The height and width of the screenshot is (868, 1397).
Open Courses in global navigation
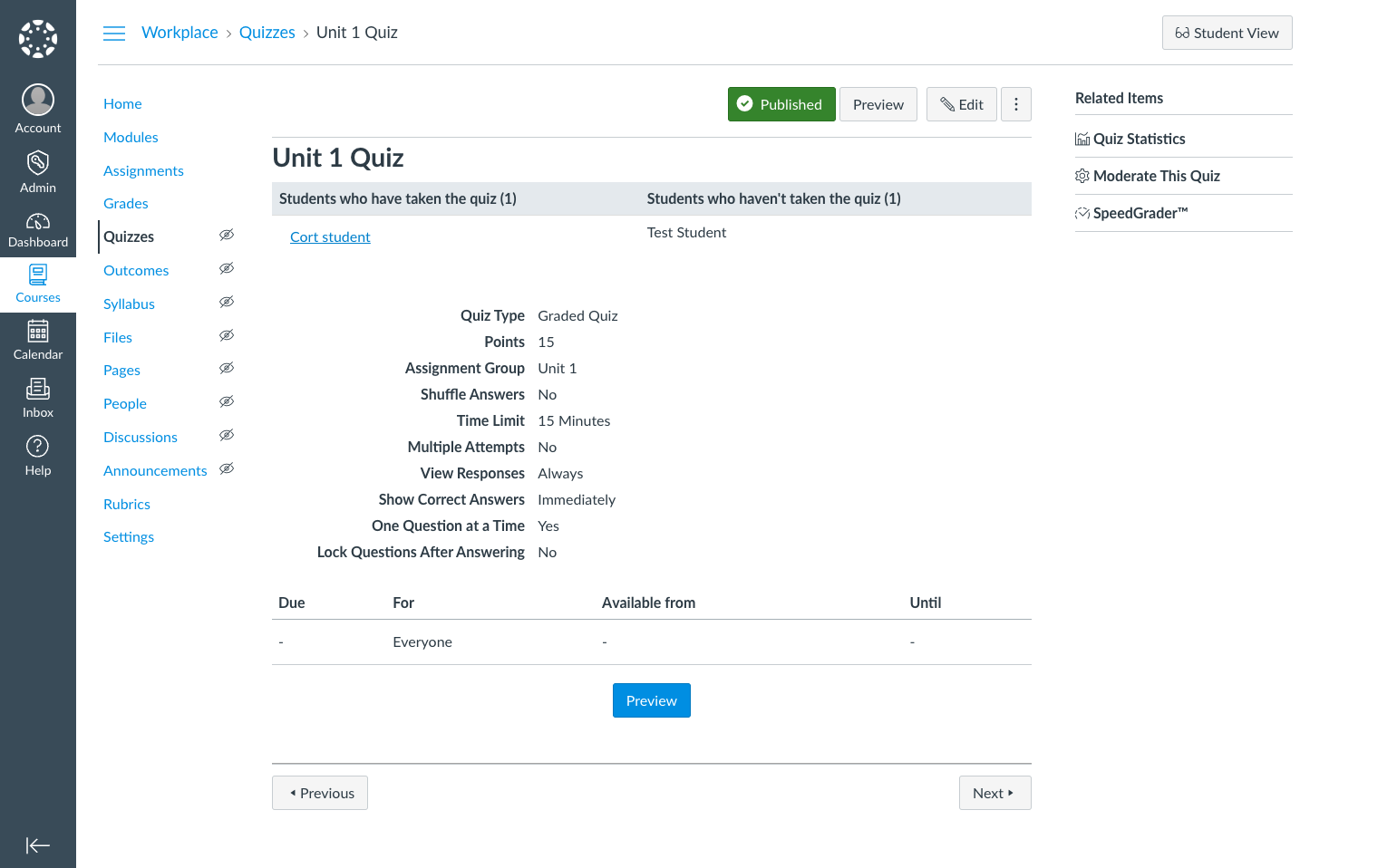38,285
